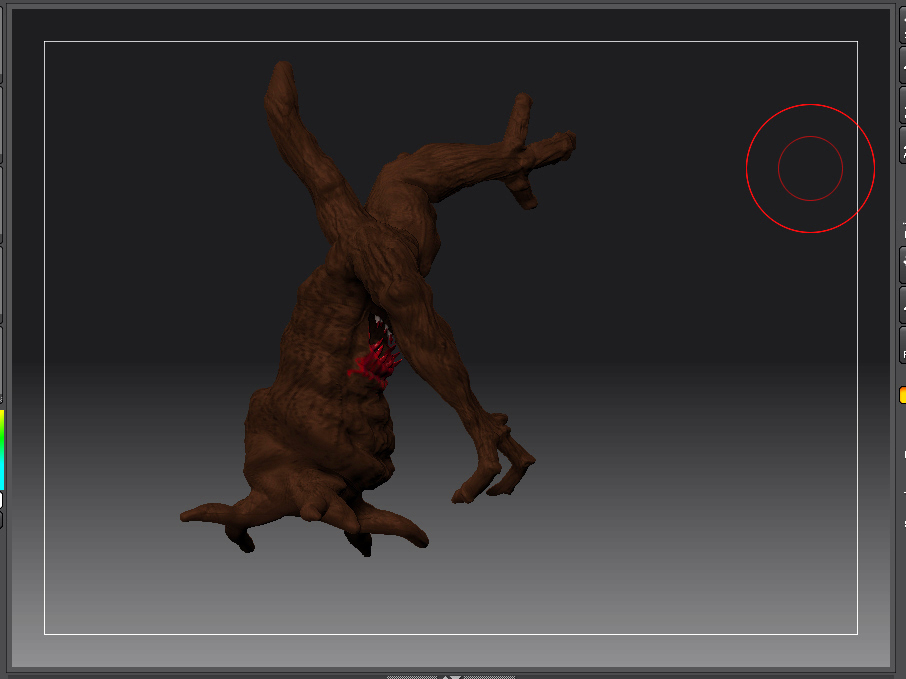Click the creature's clawed hanging hand
906x679 pixels.
coord(494,458)
